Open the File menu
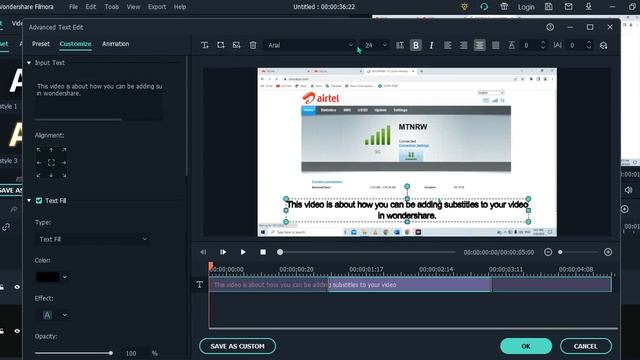640x360 pixels. point(73,7)
